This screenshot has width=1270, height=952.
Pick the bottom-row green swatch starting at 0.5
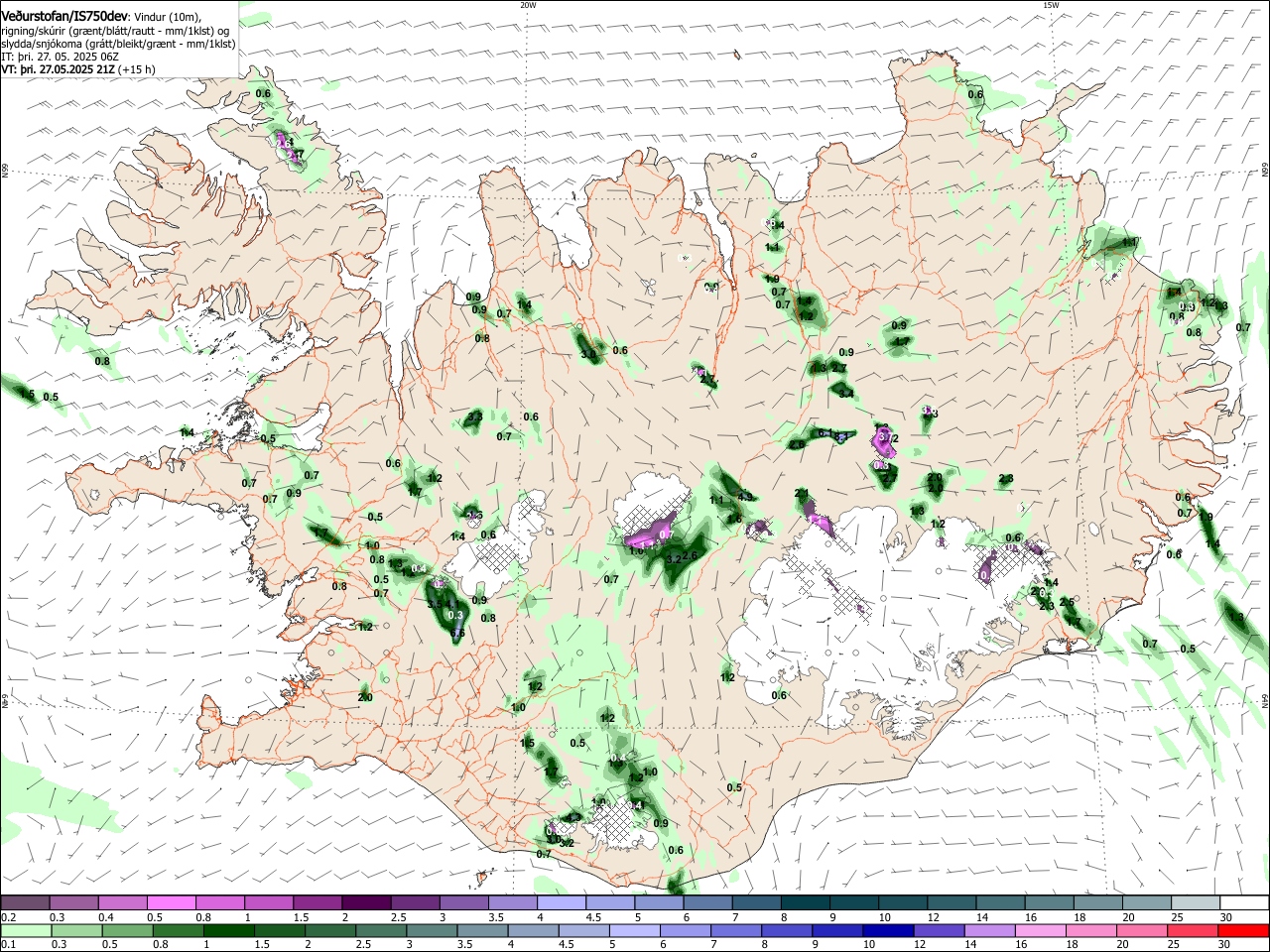(x=127, y=930)
